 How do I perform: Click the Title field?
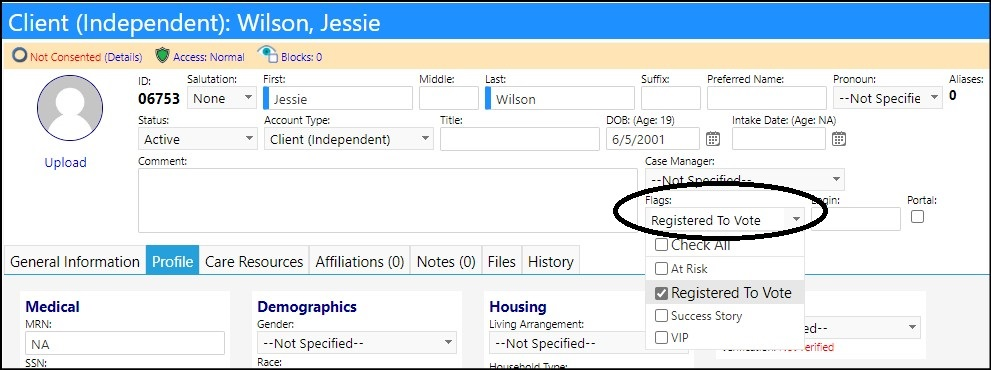tap(520, 139)
